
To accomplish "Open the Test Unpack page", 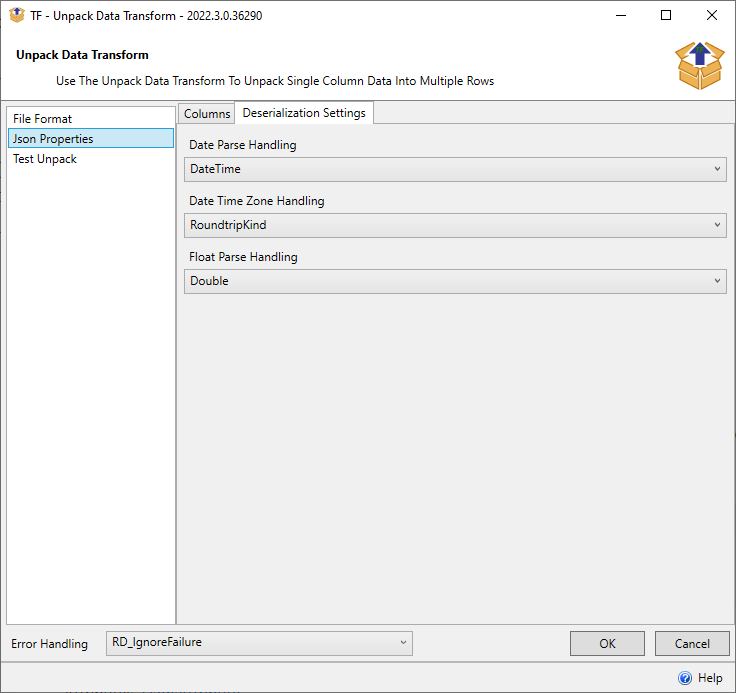I will pyautogui.click(x=45, y=159).
